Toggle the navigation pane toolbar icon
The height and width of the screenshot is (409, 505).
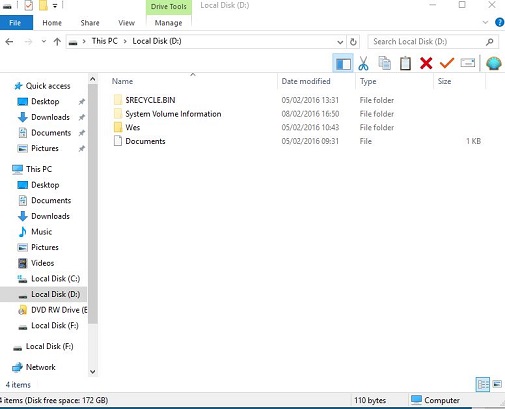click(x=343, y=63)
